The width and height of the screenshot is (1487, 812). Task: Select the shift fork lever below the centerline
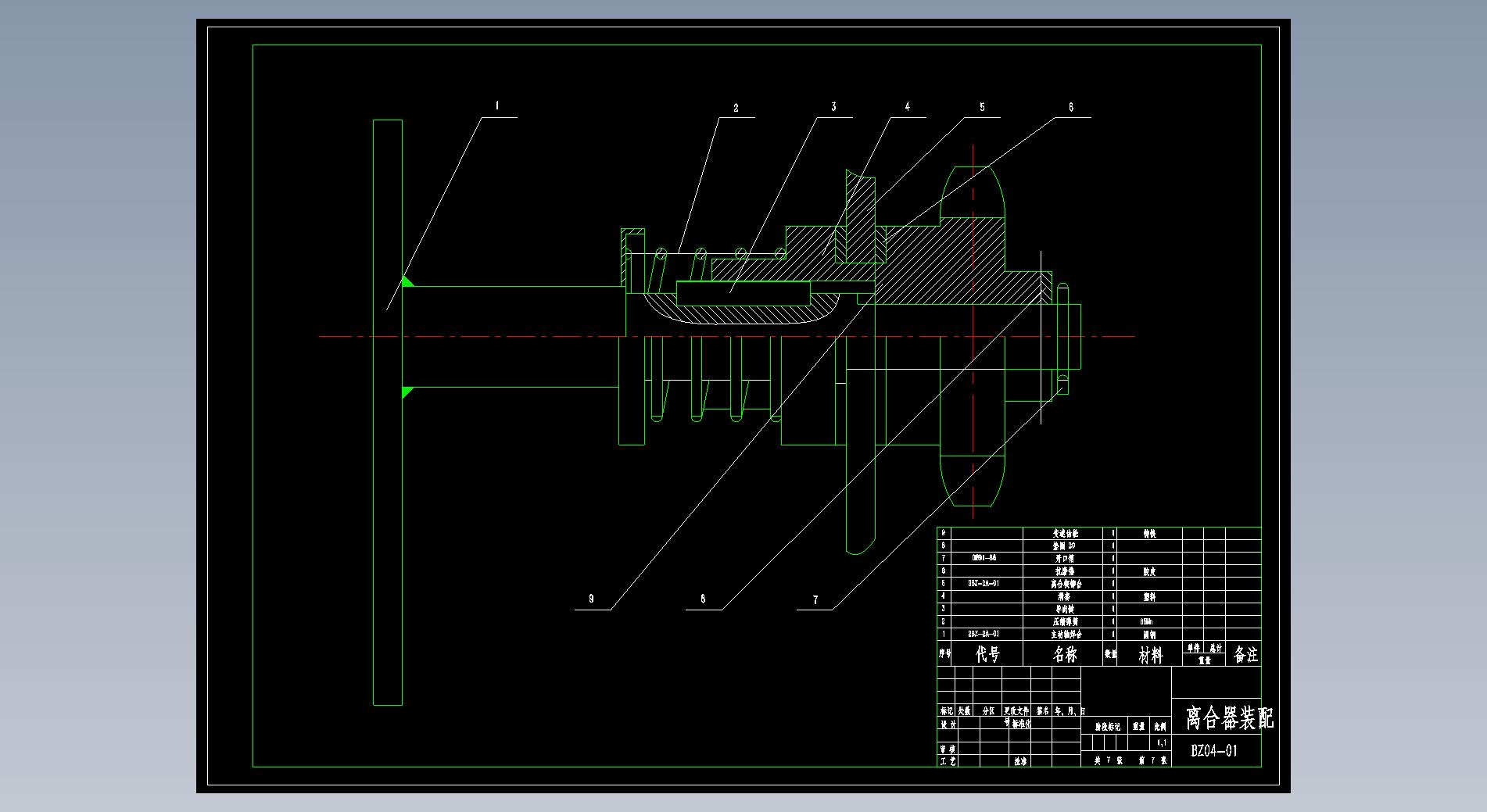click(x=861, y=500)
